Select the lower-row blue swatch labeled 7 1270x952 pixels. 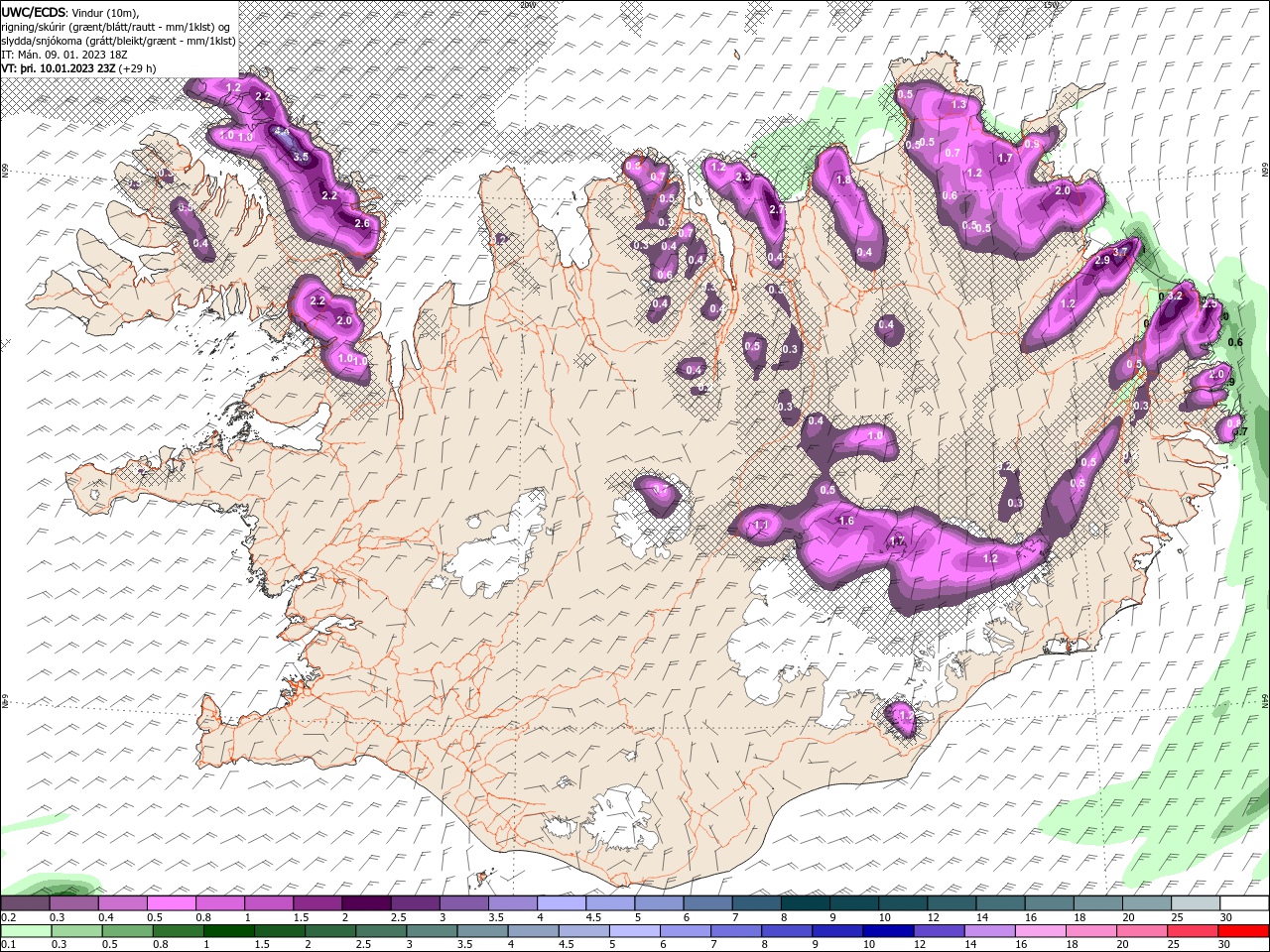pyautogui.click(x=736, y=931)
